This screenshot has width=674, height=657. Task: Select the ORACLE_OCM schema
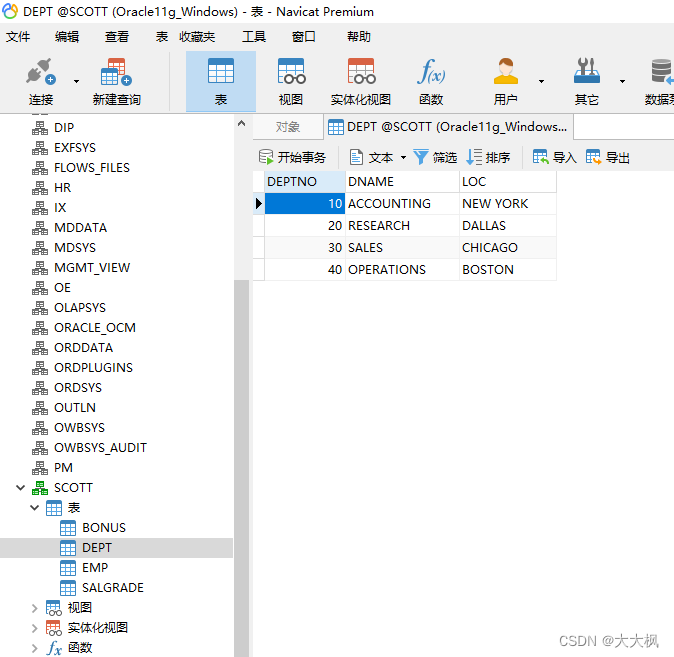pos(95,328)
